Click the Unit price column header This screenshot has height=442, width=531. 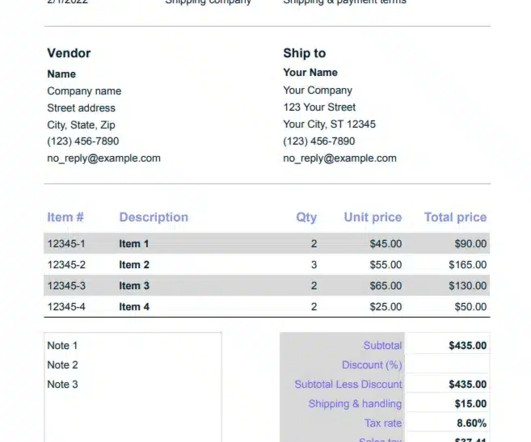point(373,217)
